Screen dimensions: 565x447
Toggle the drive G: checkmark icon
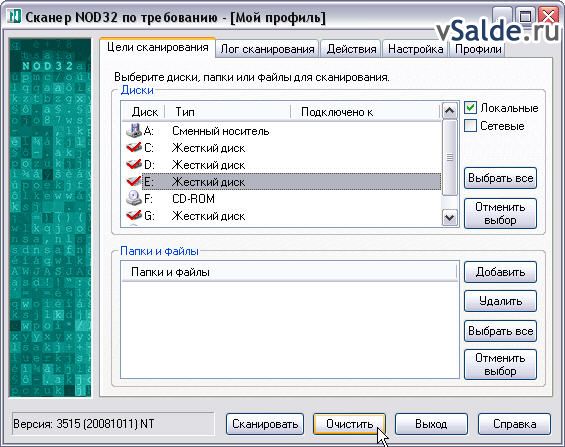click(x=134, y=215)
